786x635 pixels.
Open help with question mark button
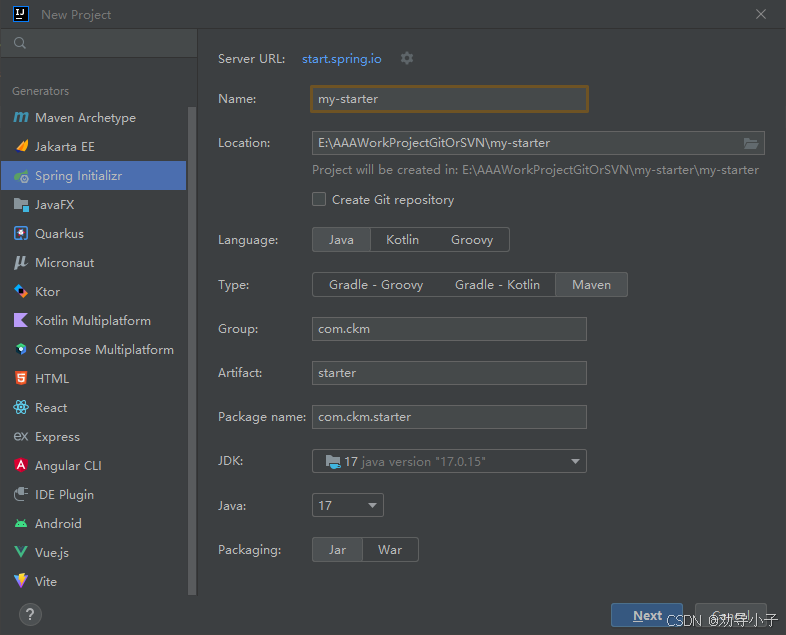pos(30,614)
